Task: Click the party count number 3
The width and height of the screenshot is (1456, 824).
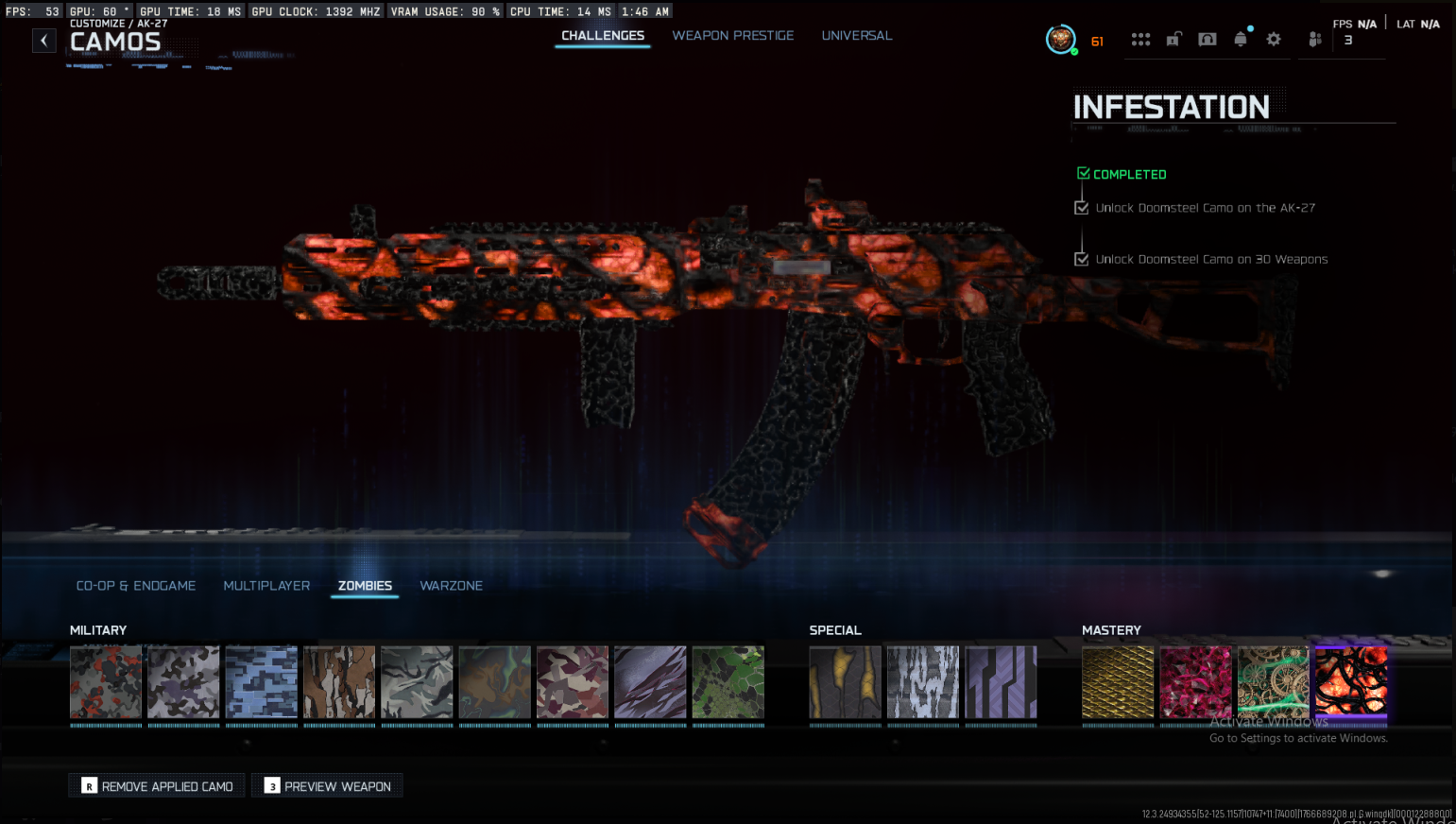Action: tap(1348, 41)
